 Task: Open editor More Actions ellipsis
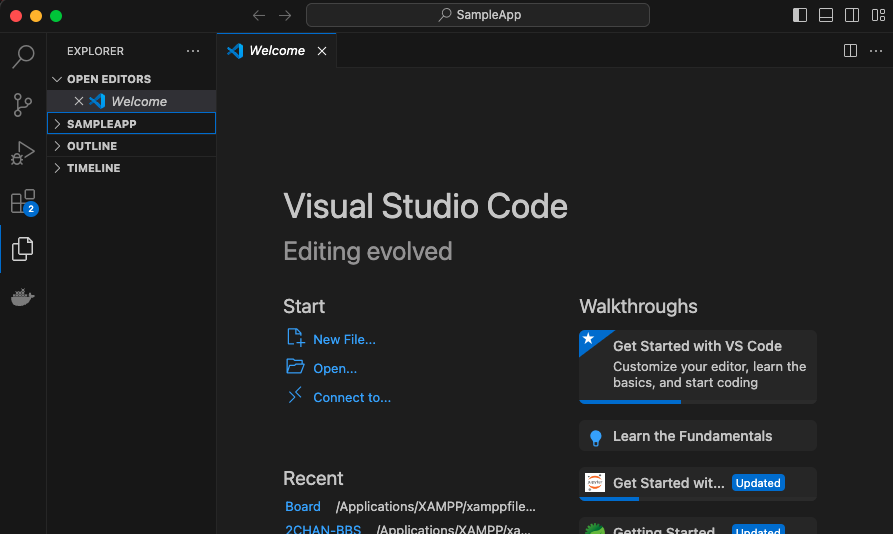[x=876, y=51]
